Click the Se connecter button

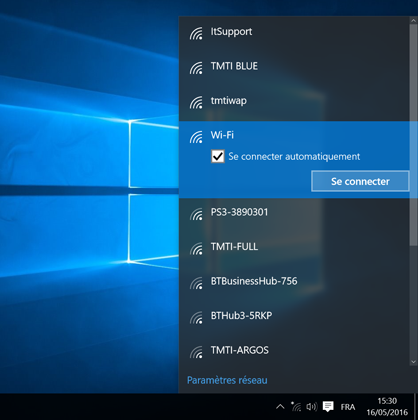click(x=360, y=181)
